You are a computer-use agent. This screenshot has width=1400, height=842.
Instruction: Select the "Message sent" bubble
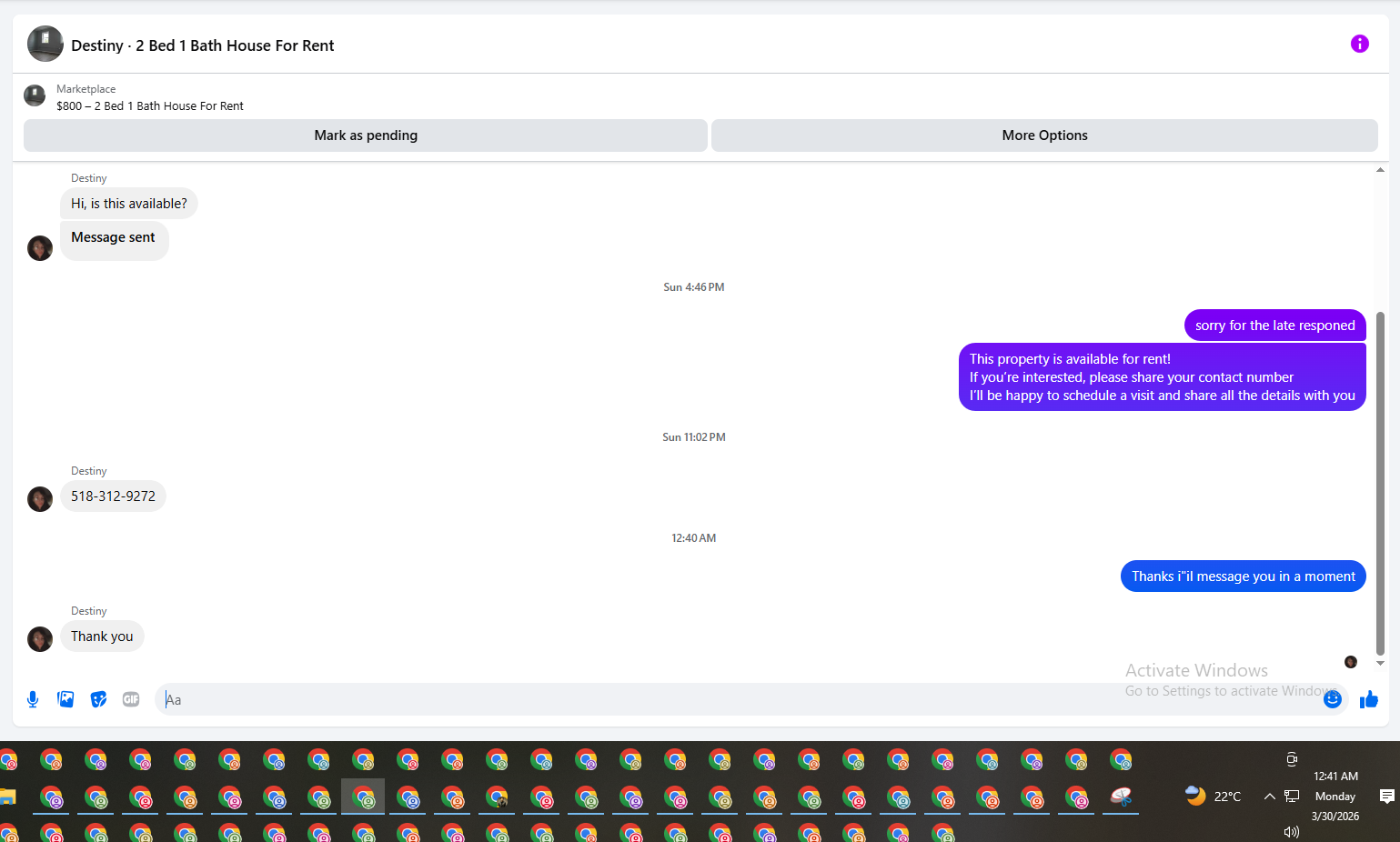point(114,240)
